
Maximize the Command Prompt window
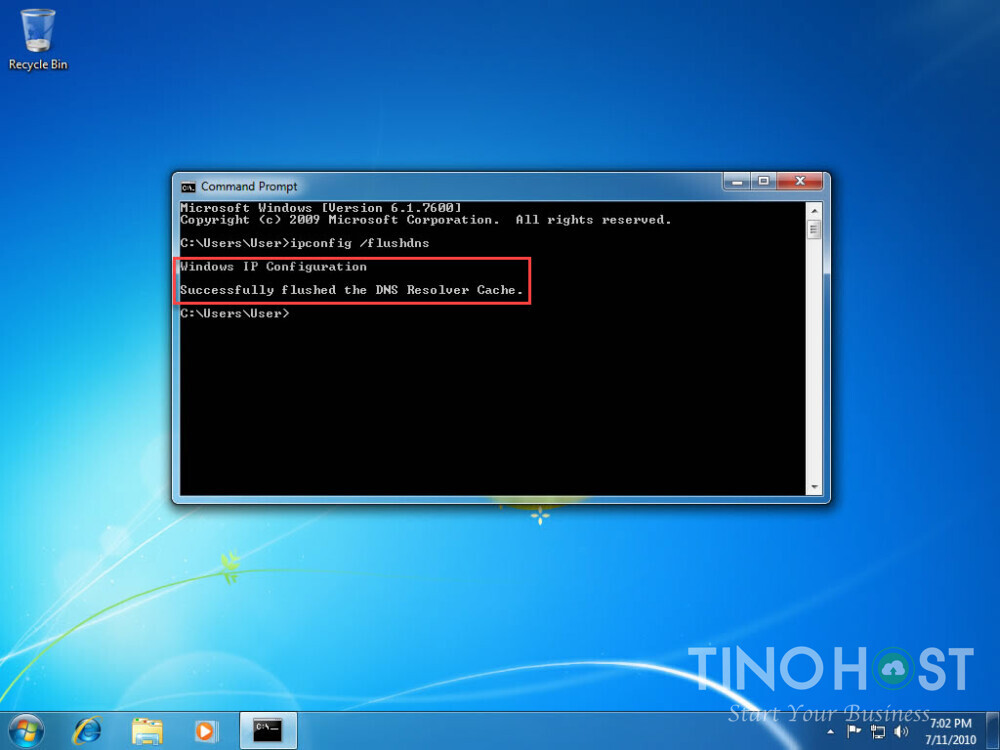pos(763,182)
